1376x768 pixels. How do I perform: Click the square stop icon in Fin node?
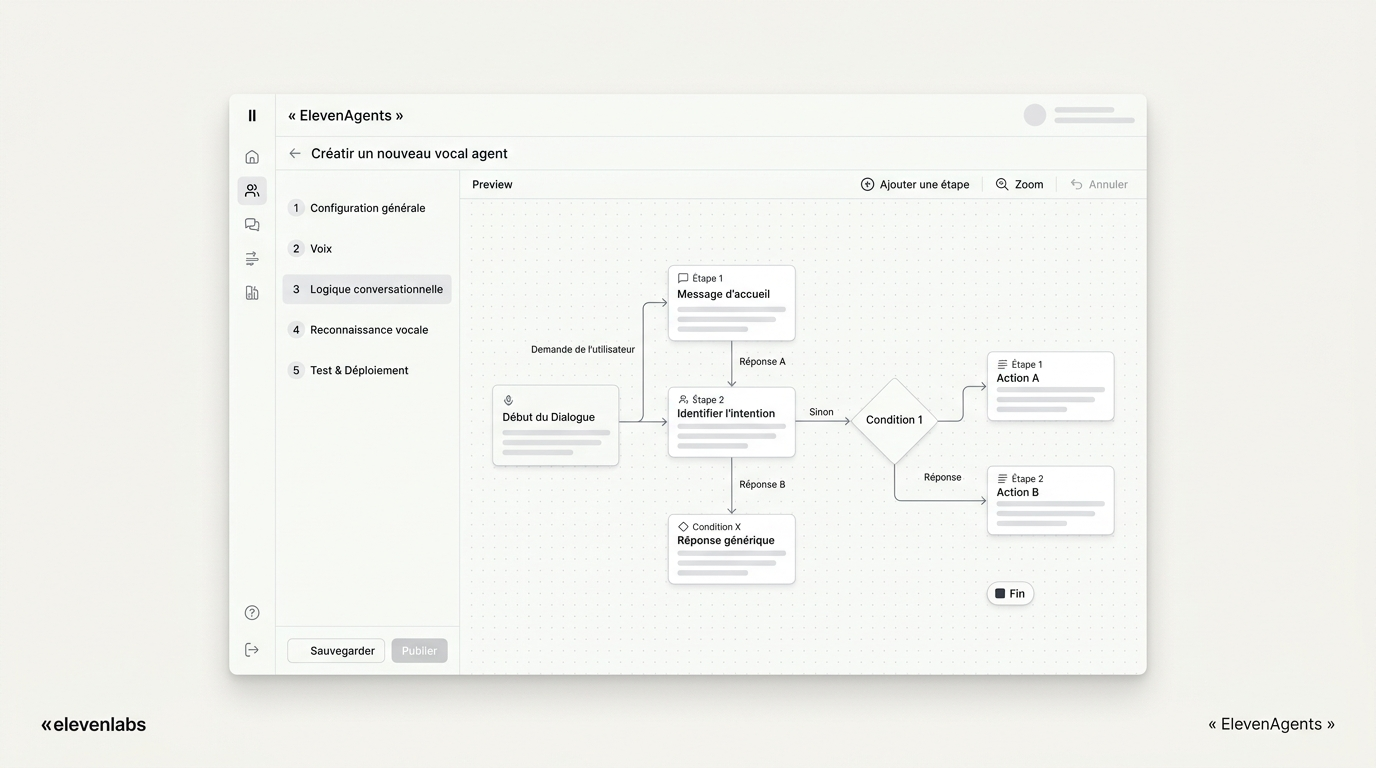click(x=1000, y=594)
